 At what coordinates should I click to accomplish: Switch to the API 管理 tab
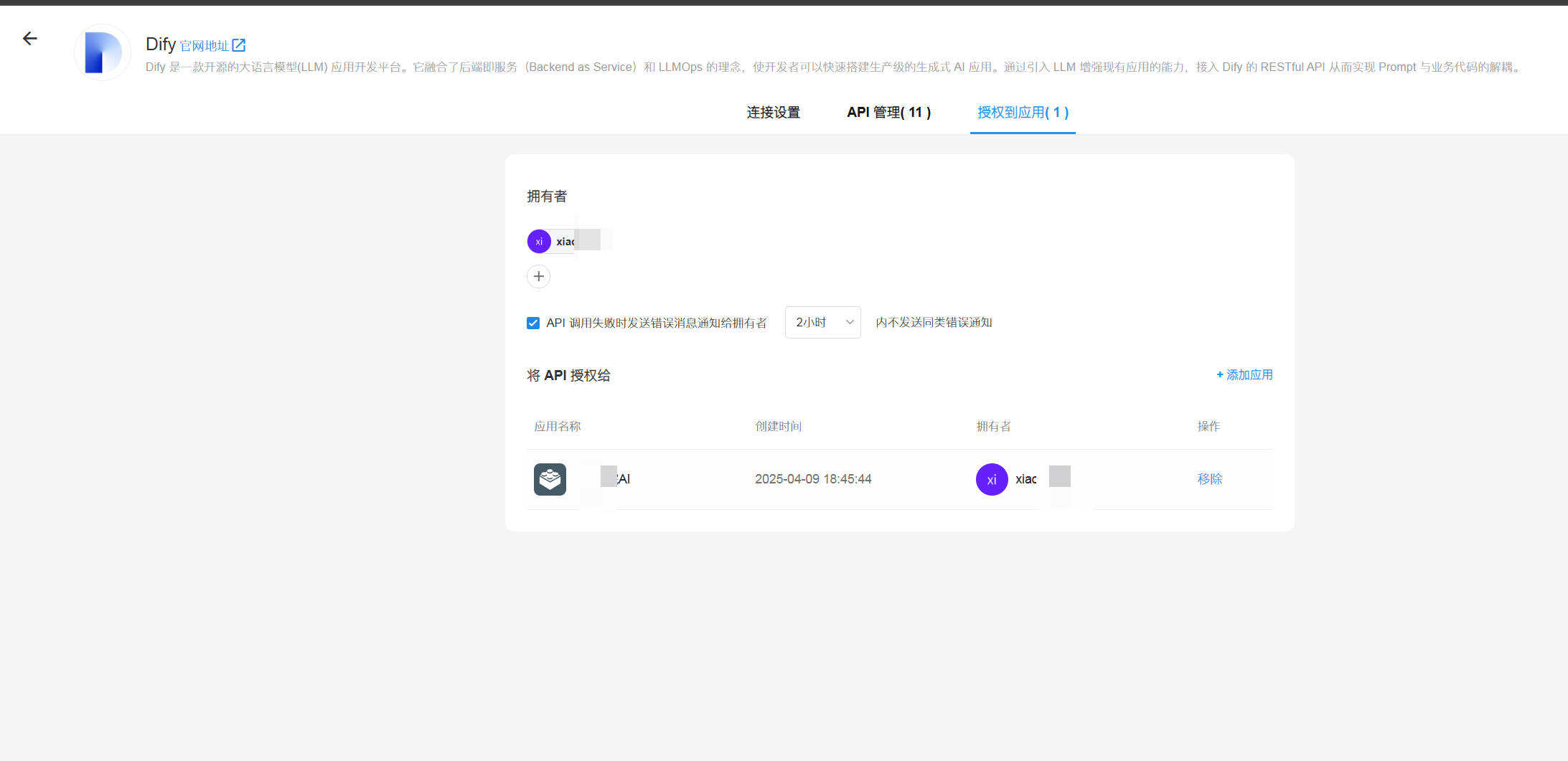tap(889, 113)
